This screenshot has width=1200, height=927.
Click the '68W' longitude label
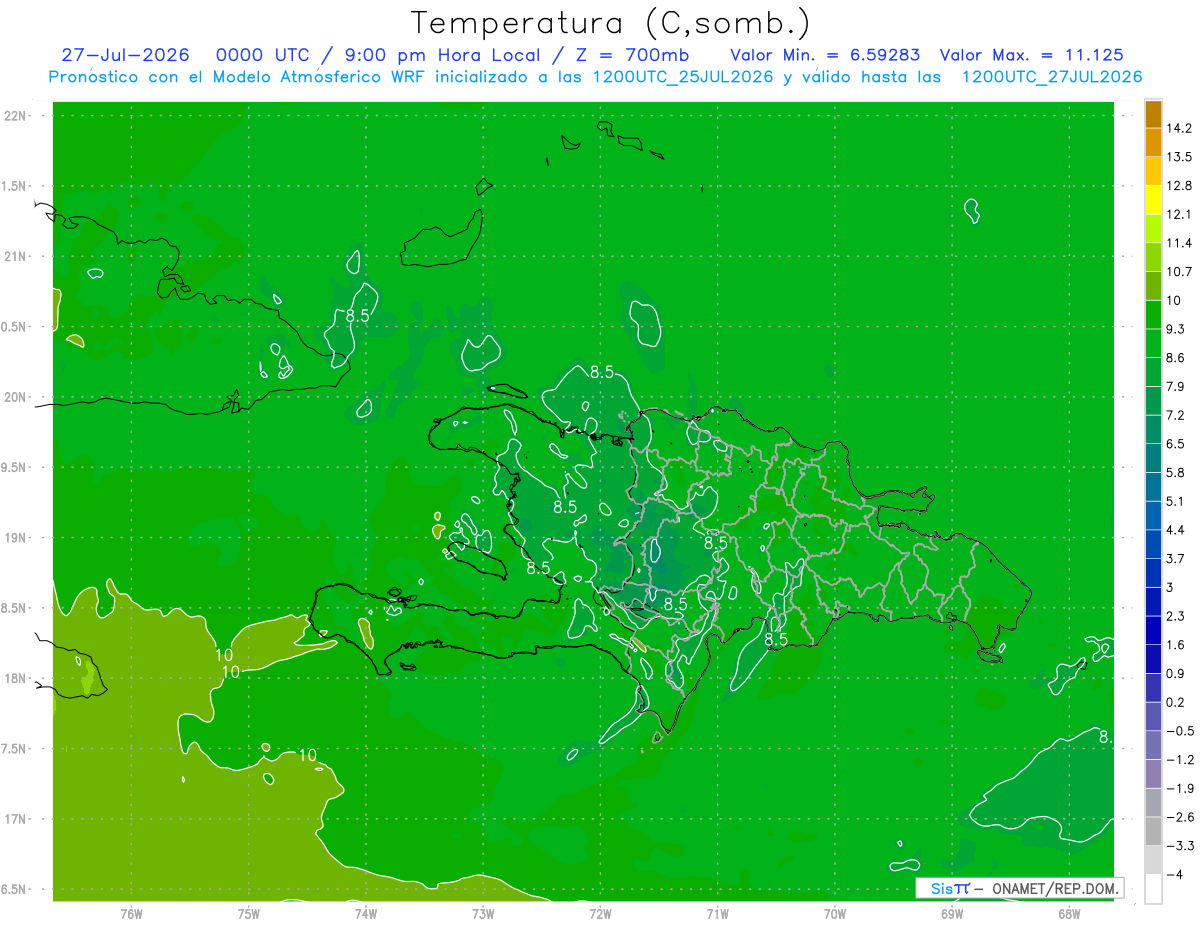(x=1069, y=914)
